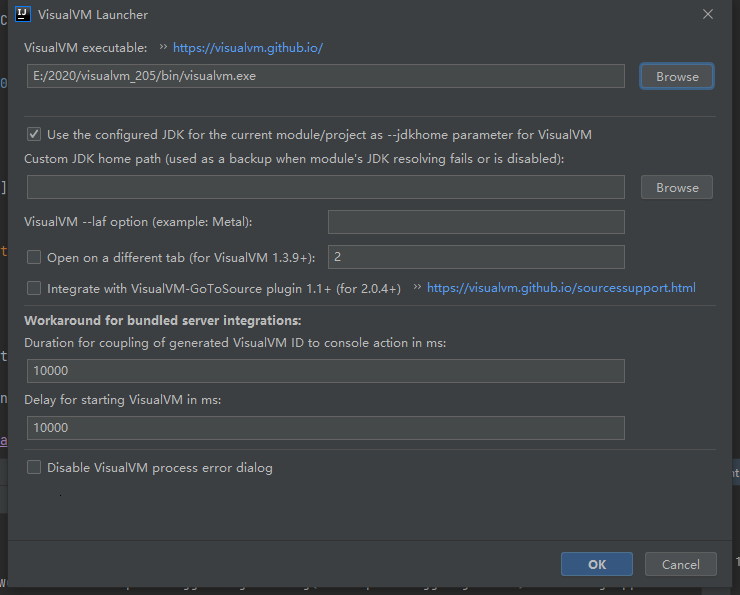The height and width of the screenshot is (595, 740).
Task: Close the VisualVM Launcher dialog
Action: (707, 14)
